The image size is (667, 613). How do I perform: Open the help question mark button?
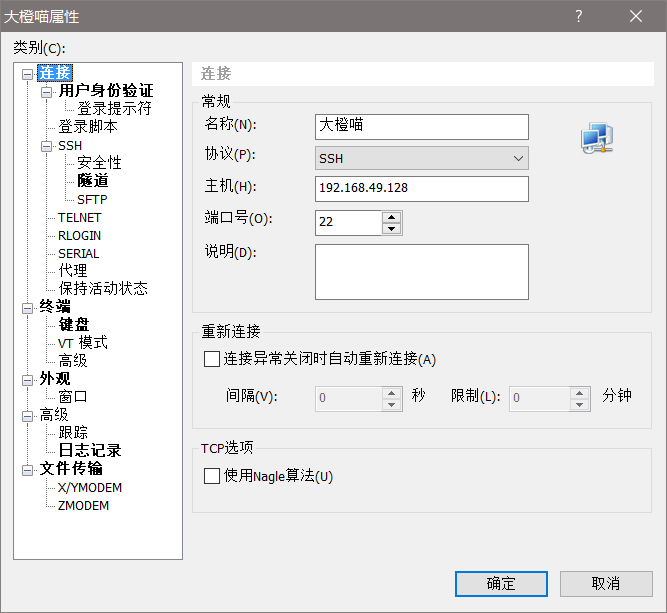579,16
